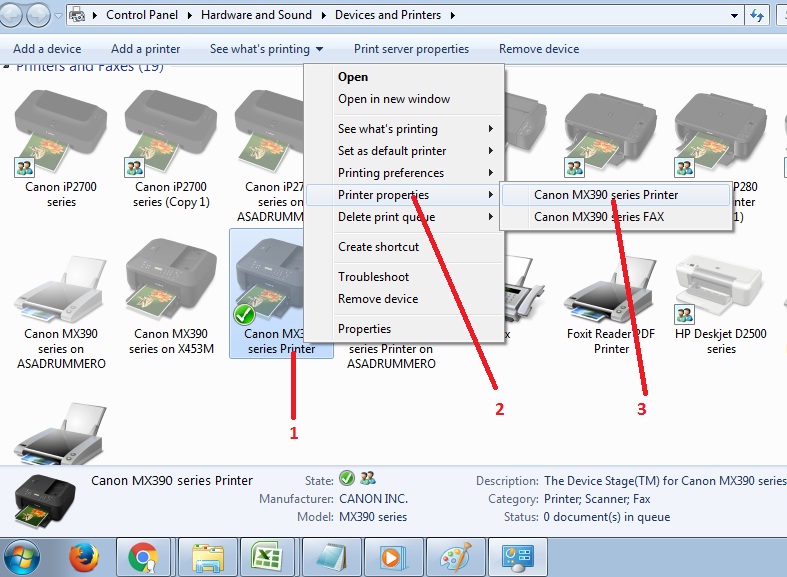Open recent pages dropdown next to Forward

(58, 16)
